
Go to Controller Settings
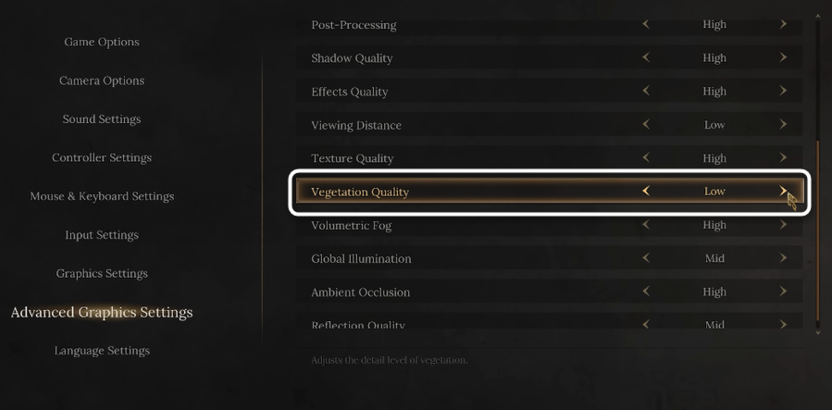pos(102,158)
